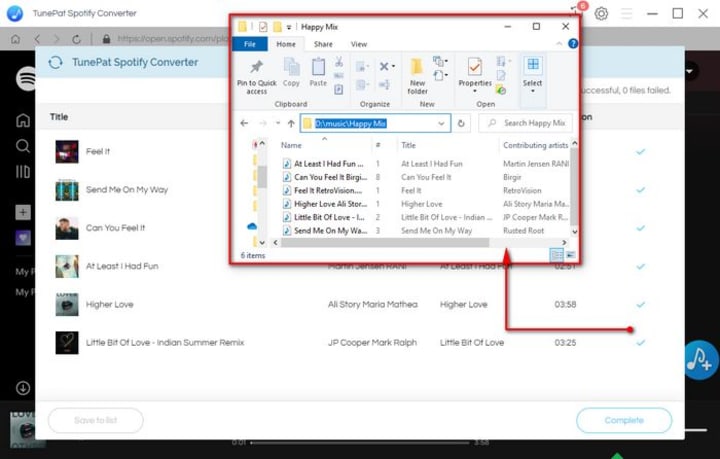Open address bar history dropdown
This screenshot has height=459, width=720.
pos(441,123)
